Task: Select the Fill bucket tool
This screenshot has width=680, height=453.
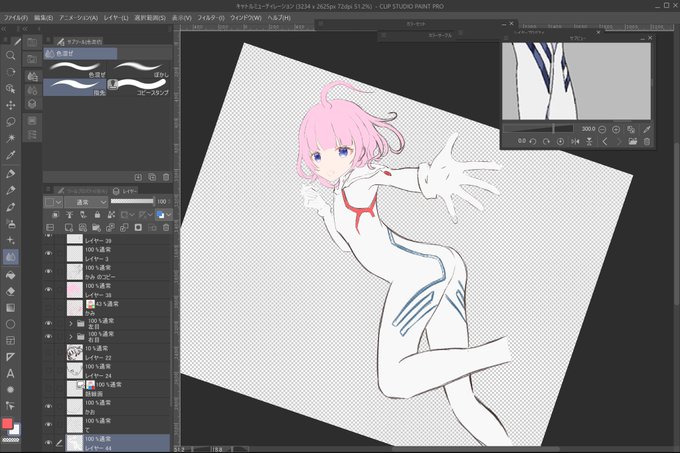Action: pos(10,275)
